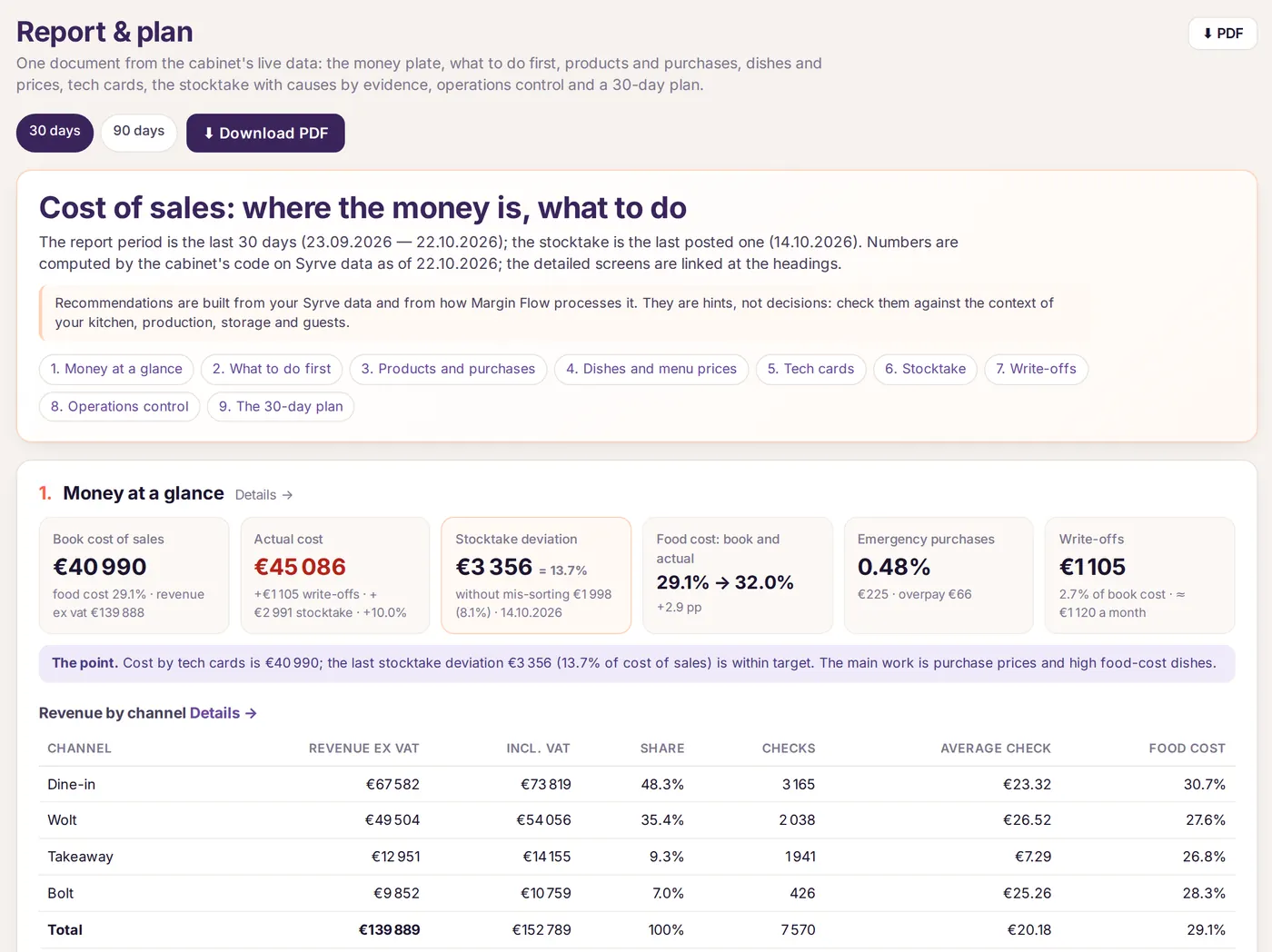
Task: Open the 5. Tech cards section
Action: (x=810, y=369)
